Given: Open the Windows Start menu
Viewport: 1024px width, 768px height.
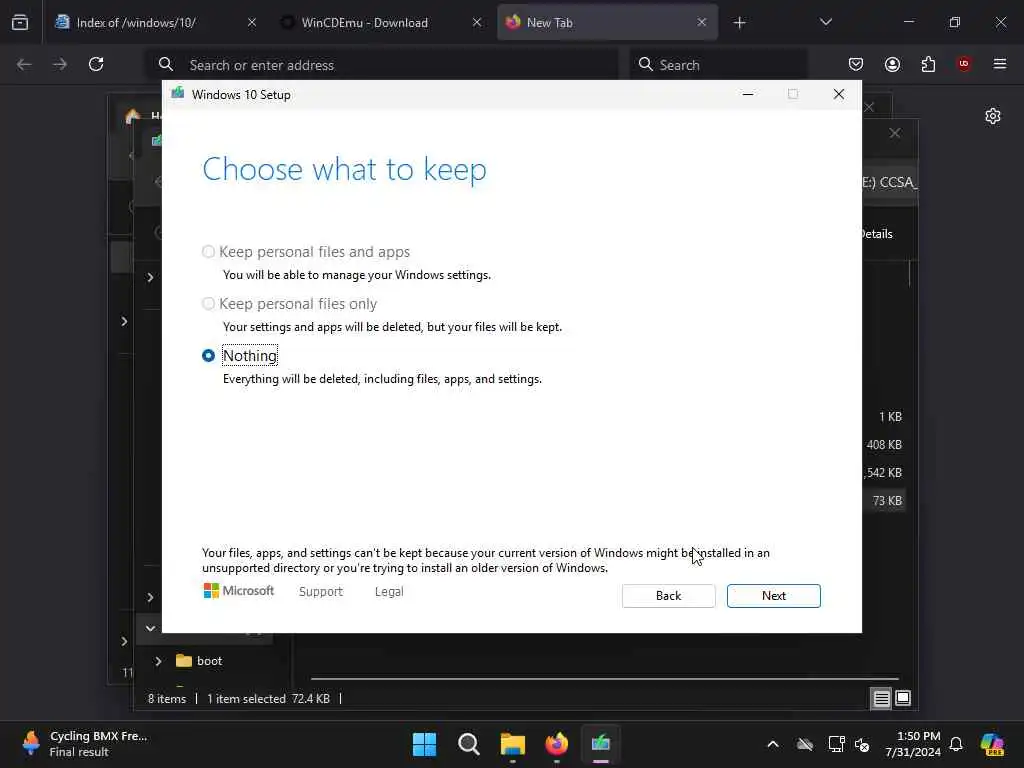Looking at the screenshot, I should point(424,744).
